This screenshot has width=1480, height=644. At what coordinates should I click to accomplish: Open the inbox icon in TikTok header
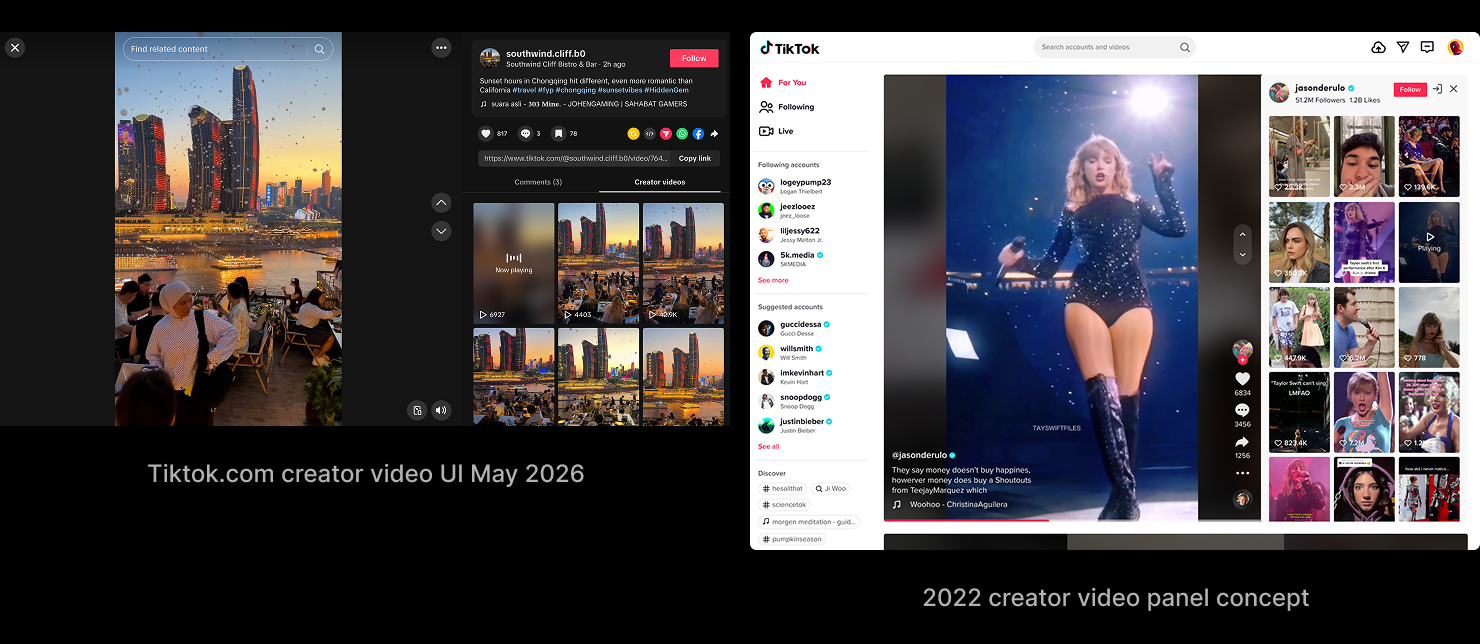tap(1427, 47)
